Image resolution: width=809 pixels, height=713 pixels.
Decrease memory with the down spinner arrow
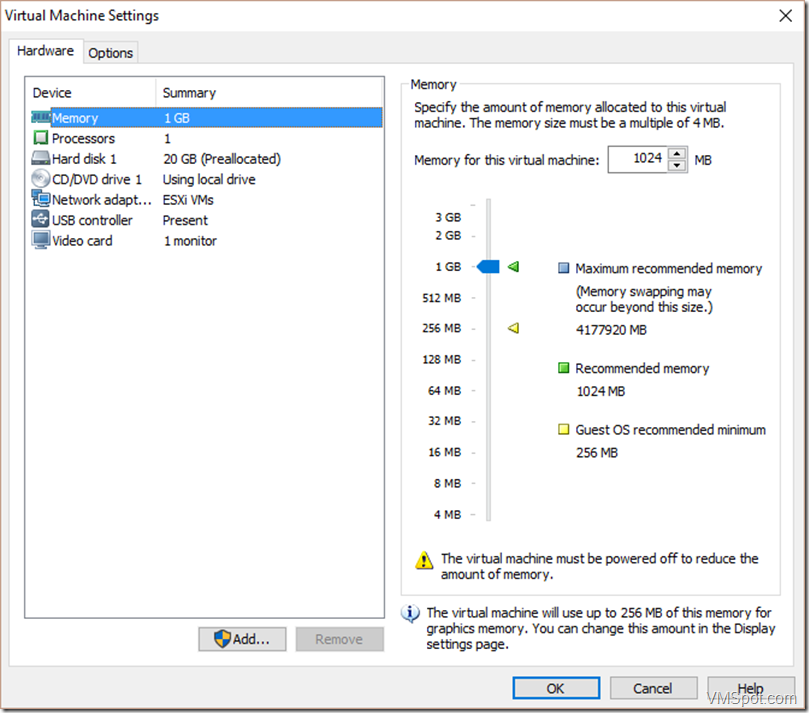coord(676,166)
